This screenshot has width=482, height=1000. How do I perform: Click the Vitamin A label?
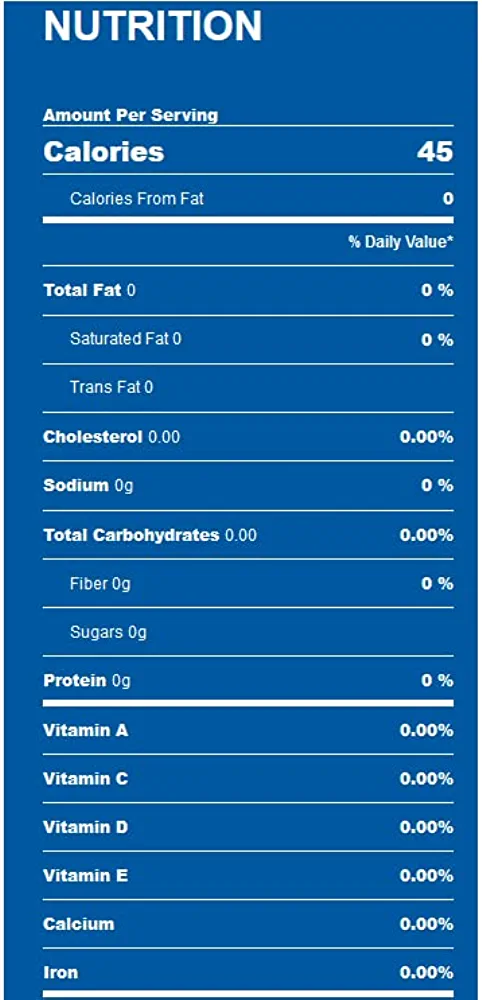[85, 730]
